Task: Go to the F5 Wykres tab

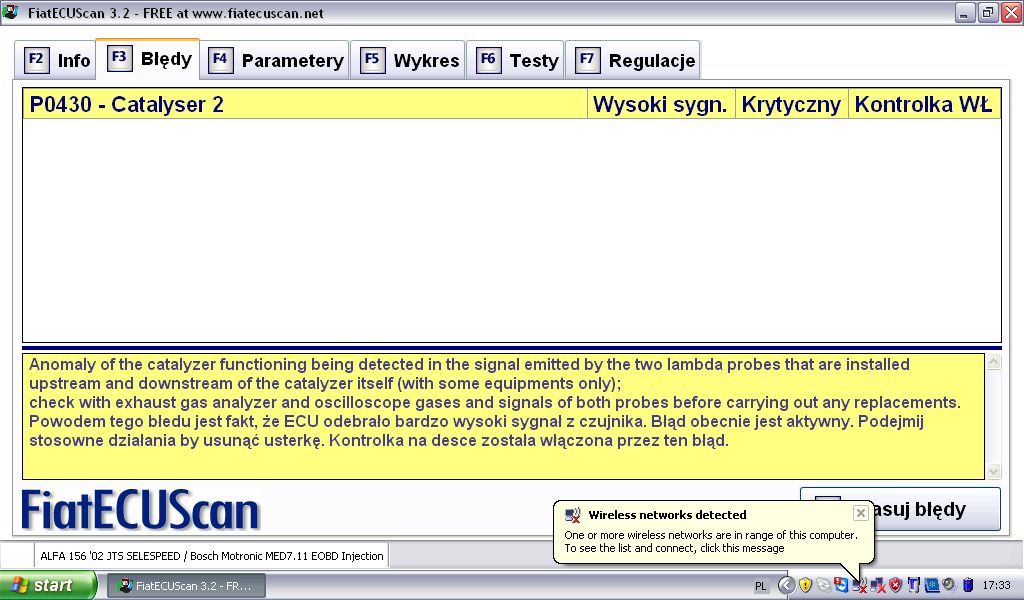Action: [408, 61]
